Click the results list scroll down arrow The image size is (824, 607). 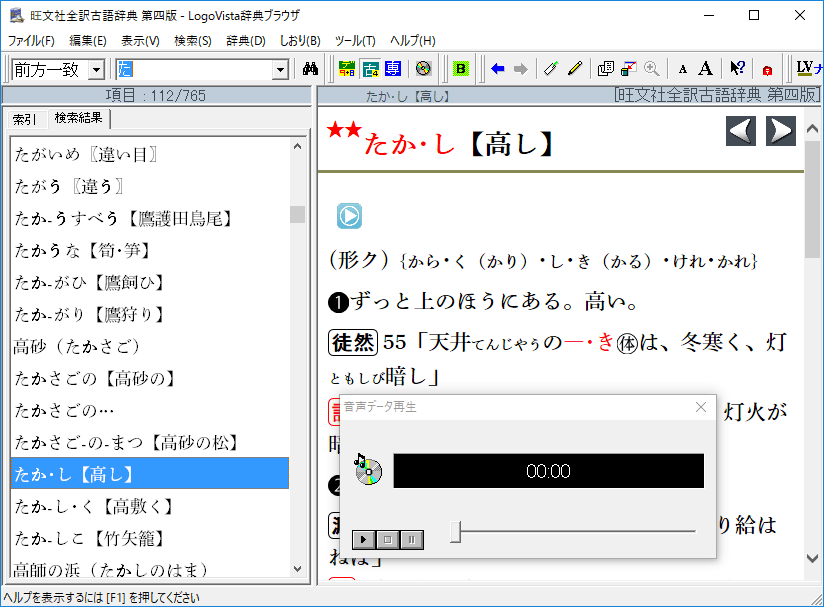click(x=297, y=568)
